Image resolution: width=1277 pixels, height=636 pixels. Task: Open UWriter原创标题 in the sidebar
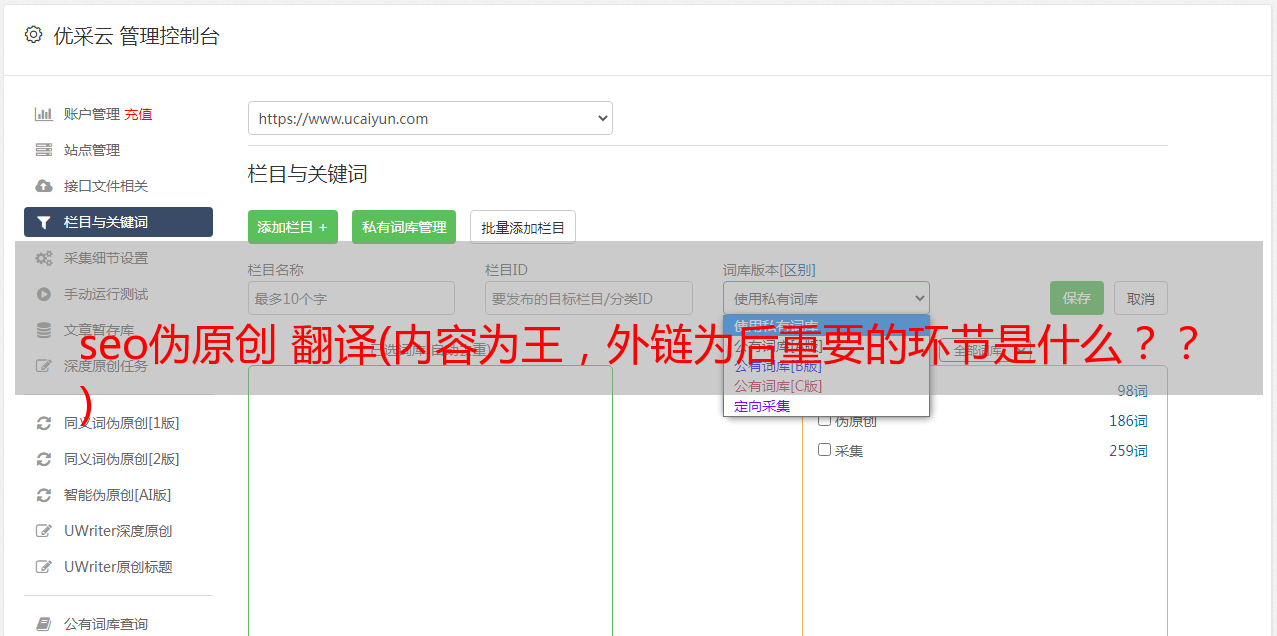[118, 567]
